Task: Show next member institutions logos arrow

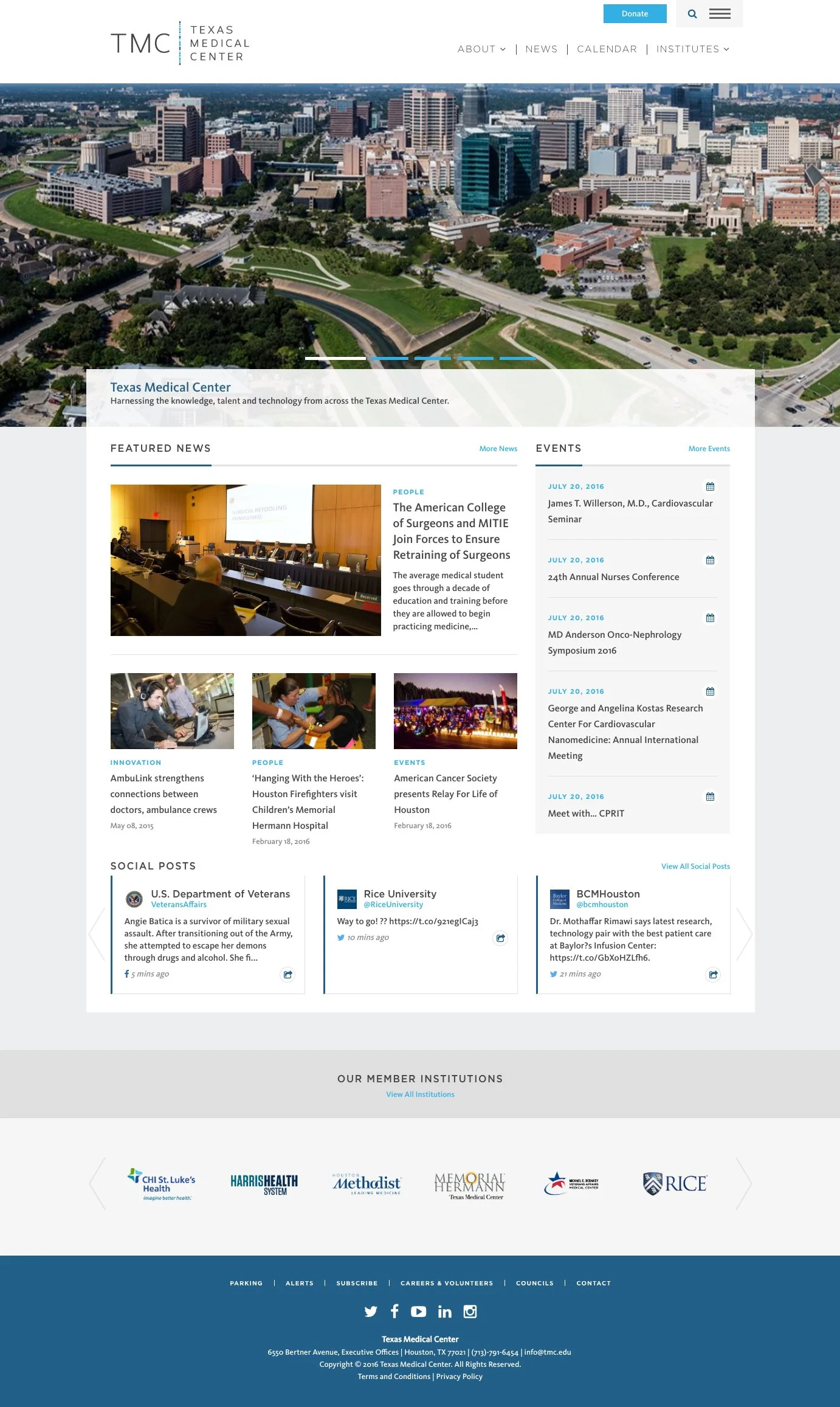Action: click(x=744, y=1183)
